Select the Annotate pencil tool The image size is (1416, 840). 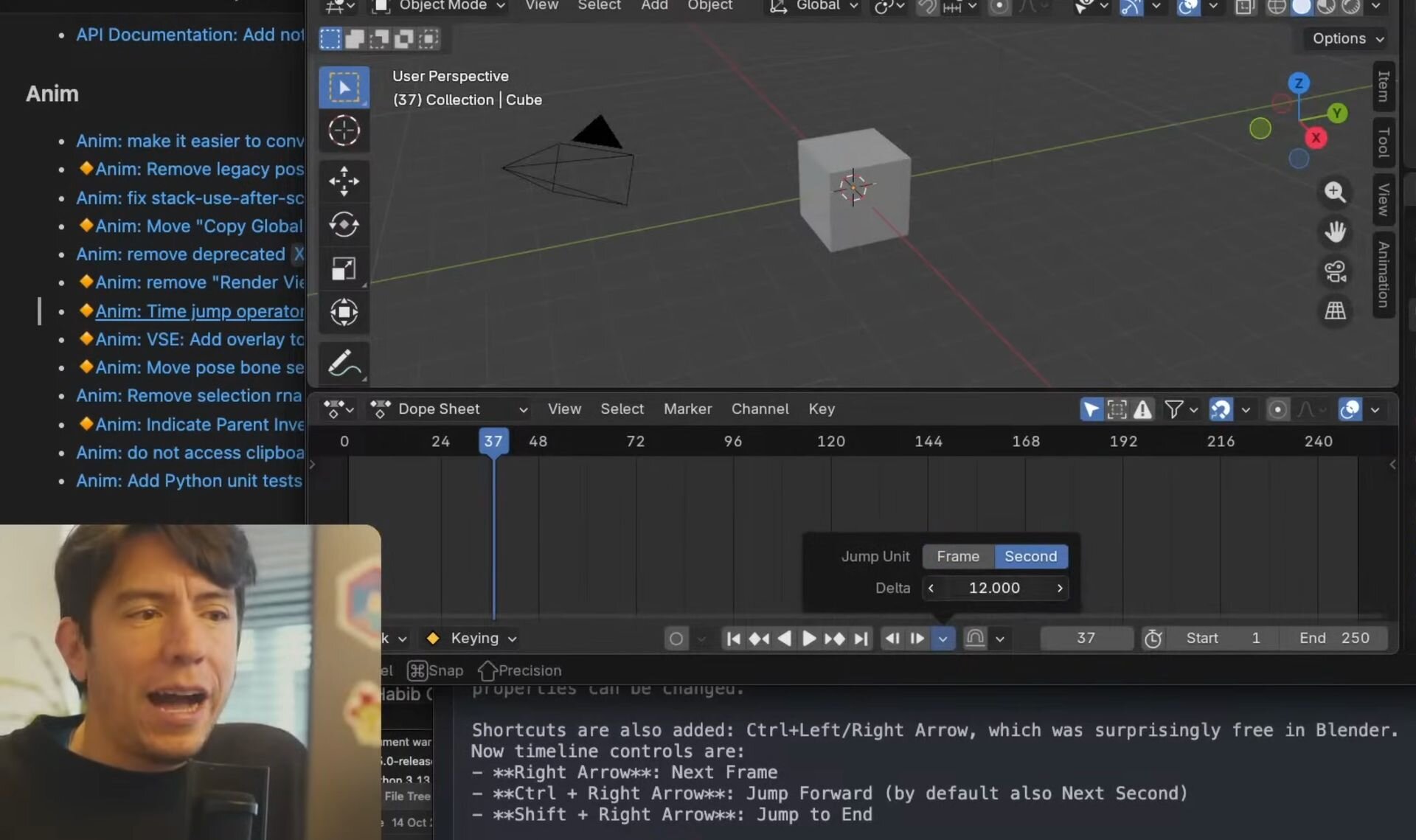coord(344,363)
